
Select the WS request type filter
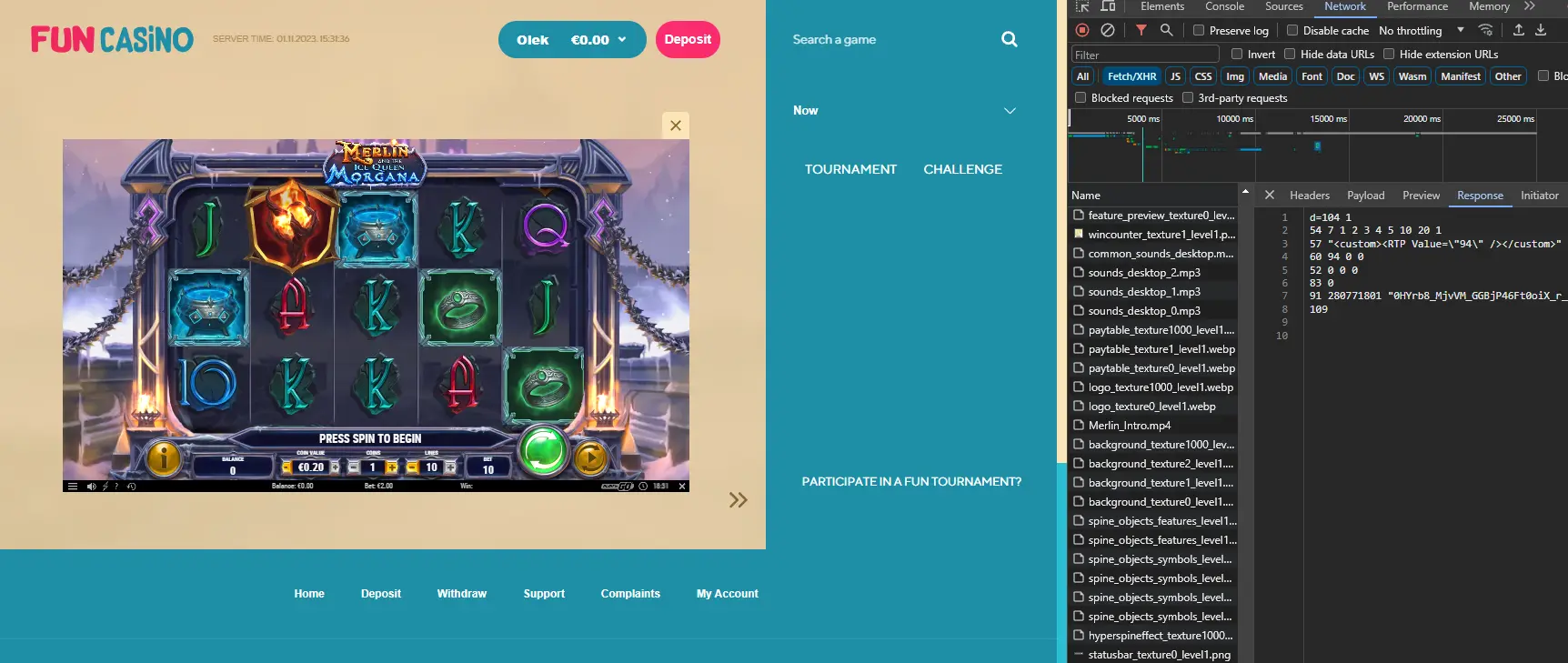(x=1377, y=76)
